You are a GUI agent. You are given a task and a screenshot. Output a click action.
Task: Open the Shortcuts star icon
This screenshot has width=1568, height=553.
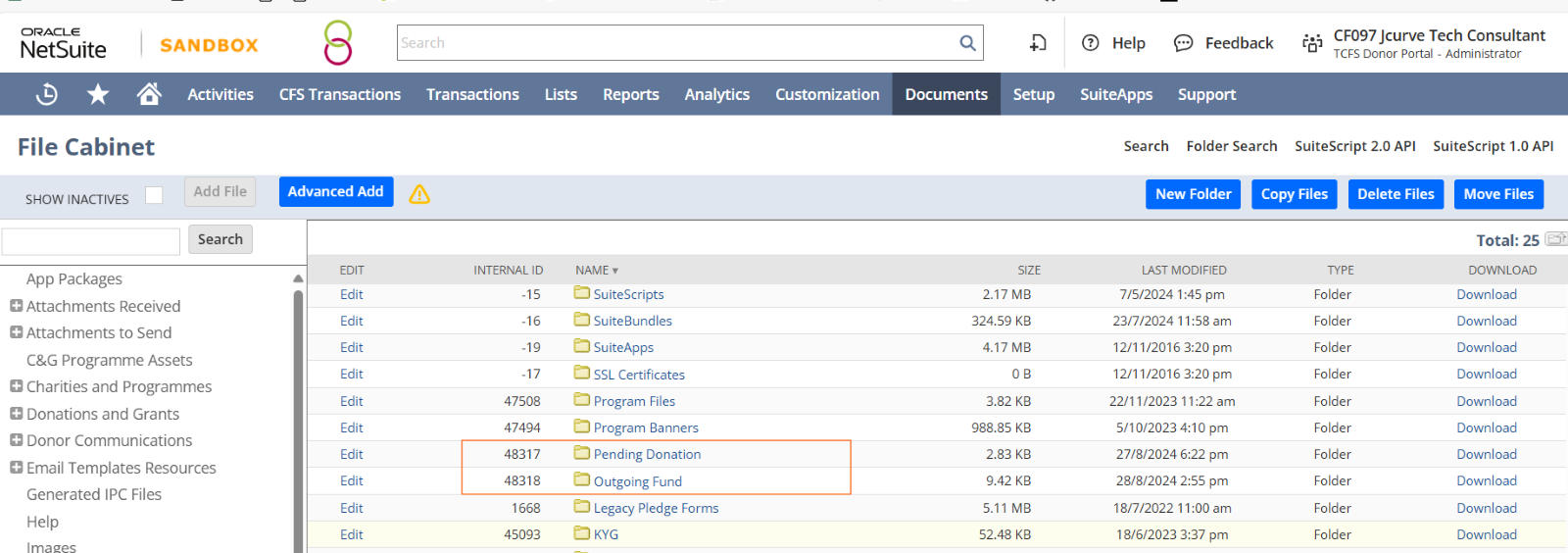[x=98, y=94]
